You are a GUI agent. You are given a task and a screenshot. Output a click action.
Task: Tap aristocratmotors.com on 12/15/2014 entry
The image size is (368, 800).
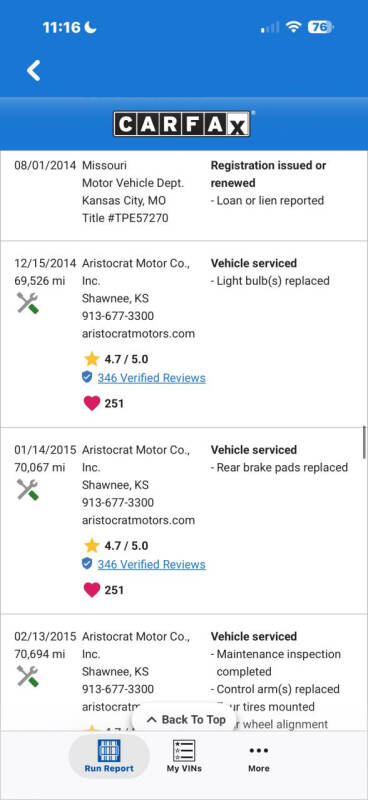(x=138, y=334)
